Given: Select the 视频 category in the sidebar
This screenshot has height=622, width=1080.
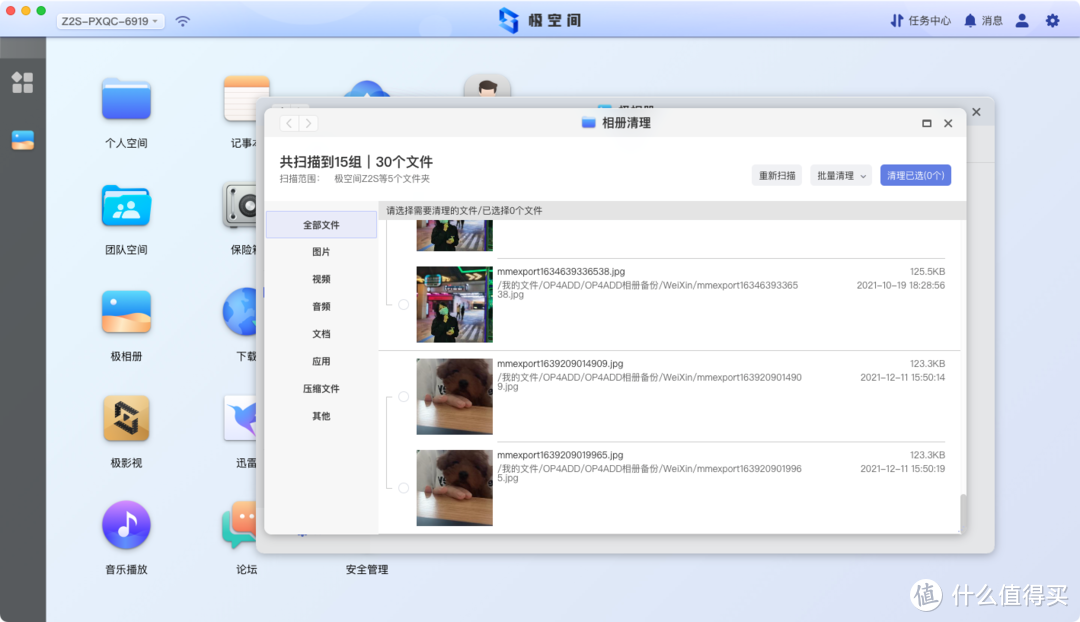Looking at the screenshot, I should pos(320,279).
